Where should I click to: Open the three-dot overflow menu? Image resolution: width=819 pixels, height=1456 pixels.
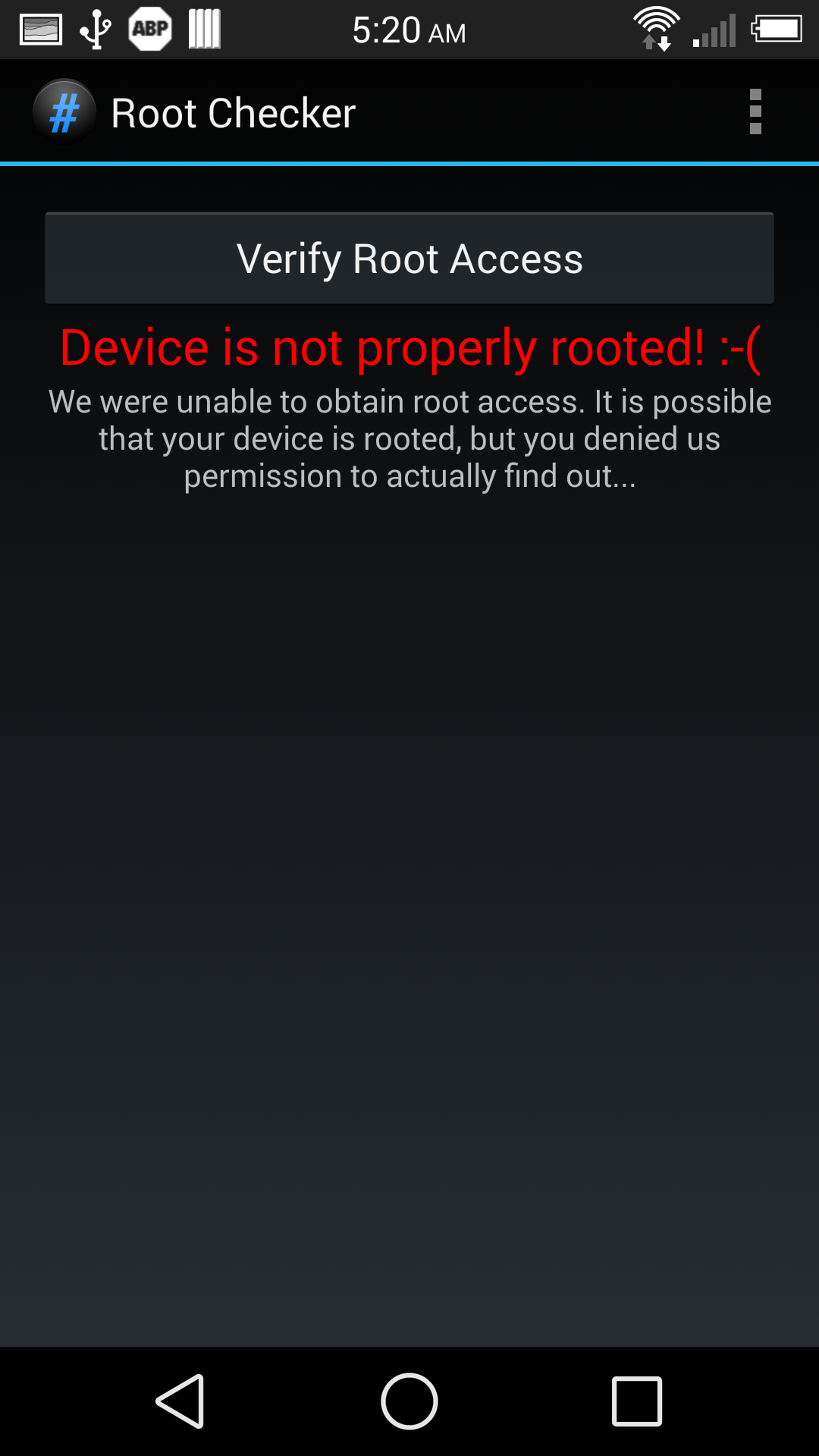755,111
